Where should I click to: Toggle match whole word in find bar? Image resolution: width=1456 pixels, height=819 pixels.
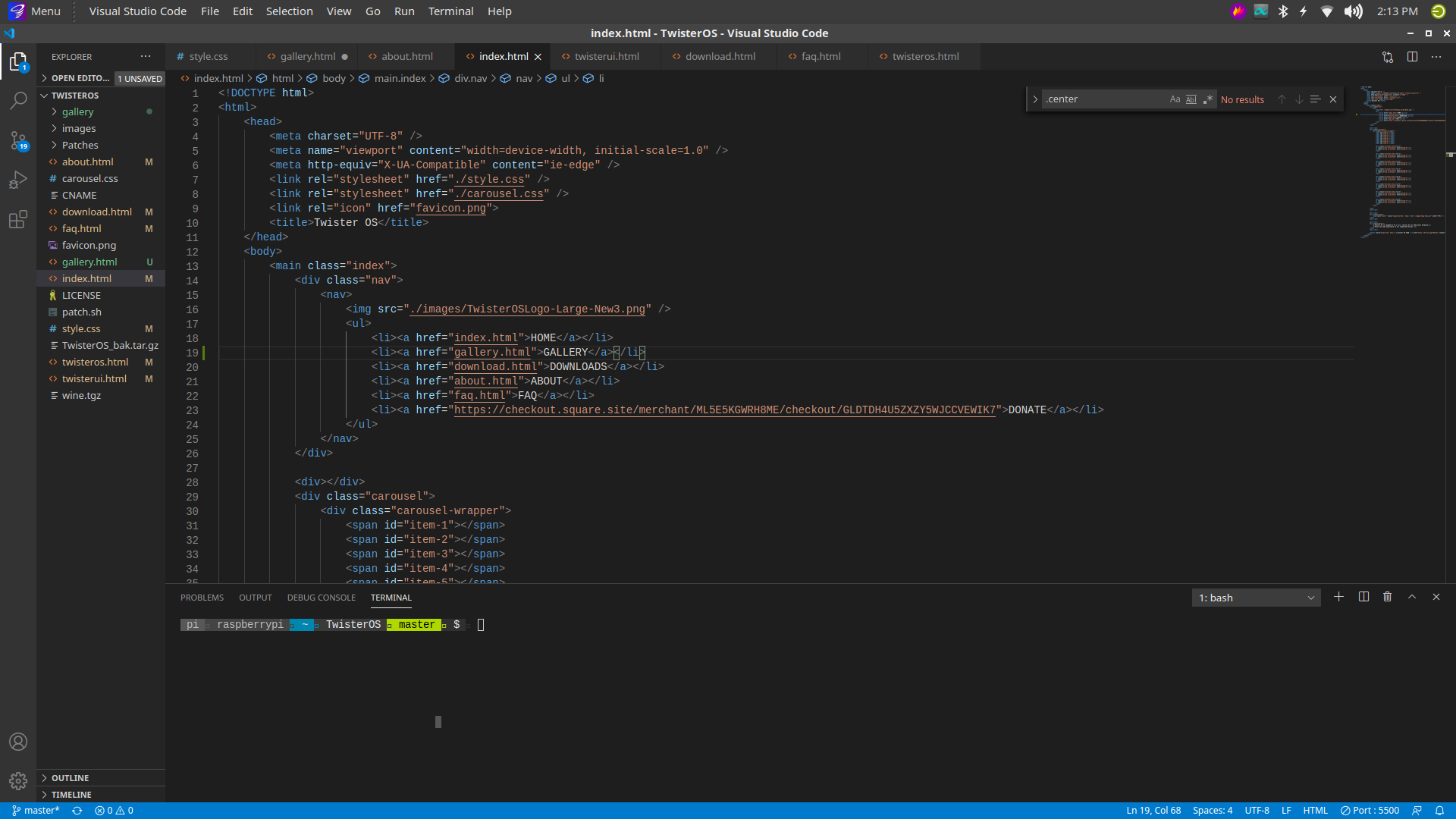1191,99
